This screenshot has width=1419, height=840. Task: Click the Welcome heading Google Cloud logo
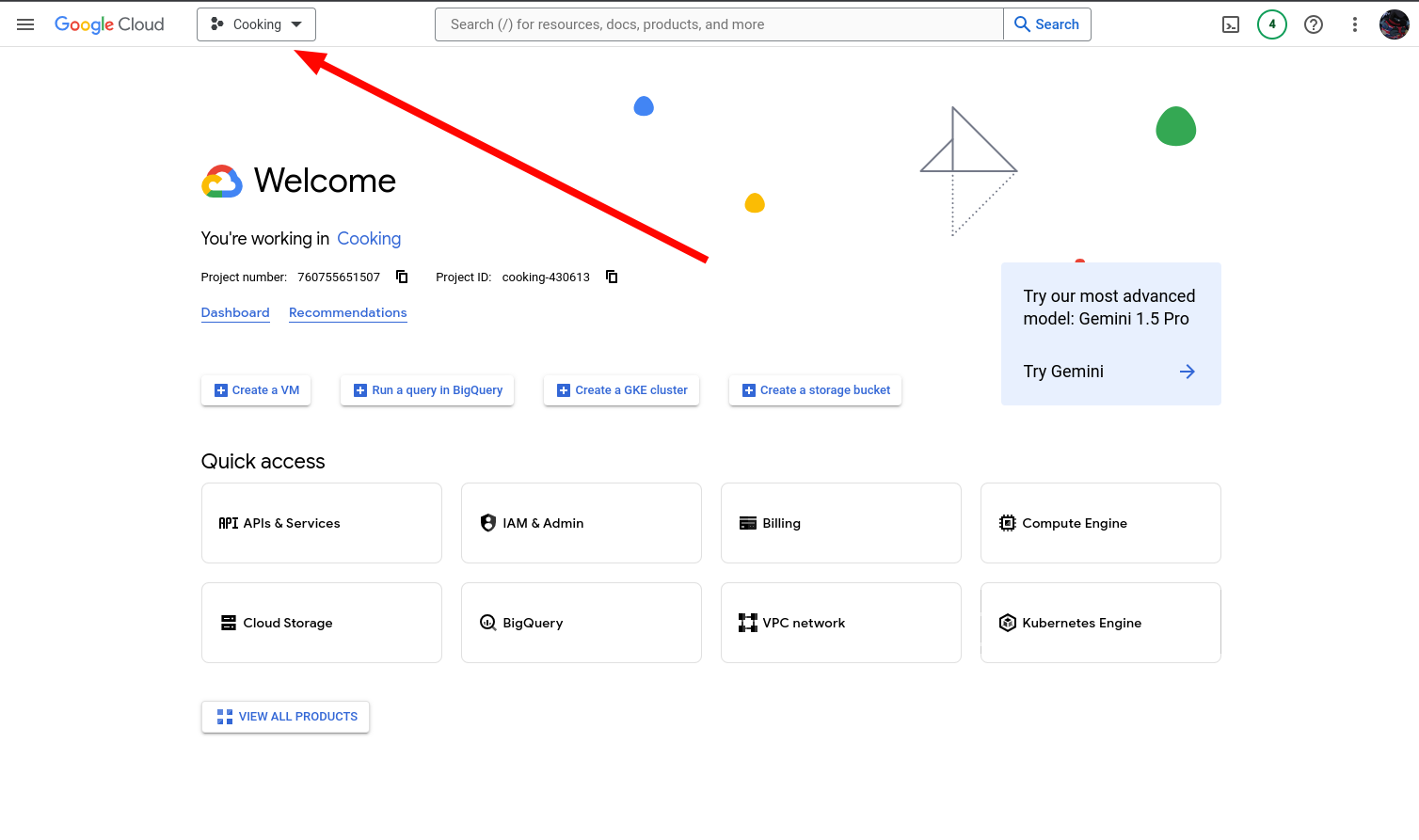(x=222, y=181)
